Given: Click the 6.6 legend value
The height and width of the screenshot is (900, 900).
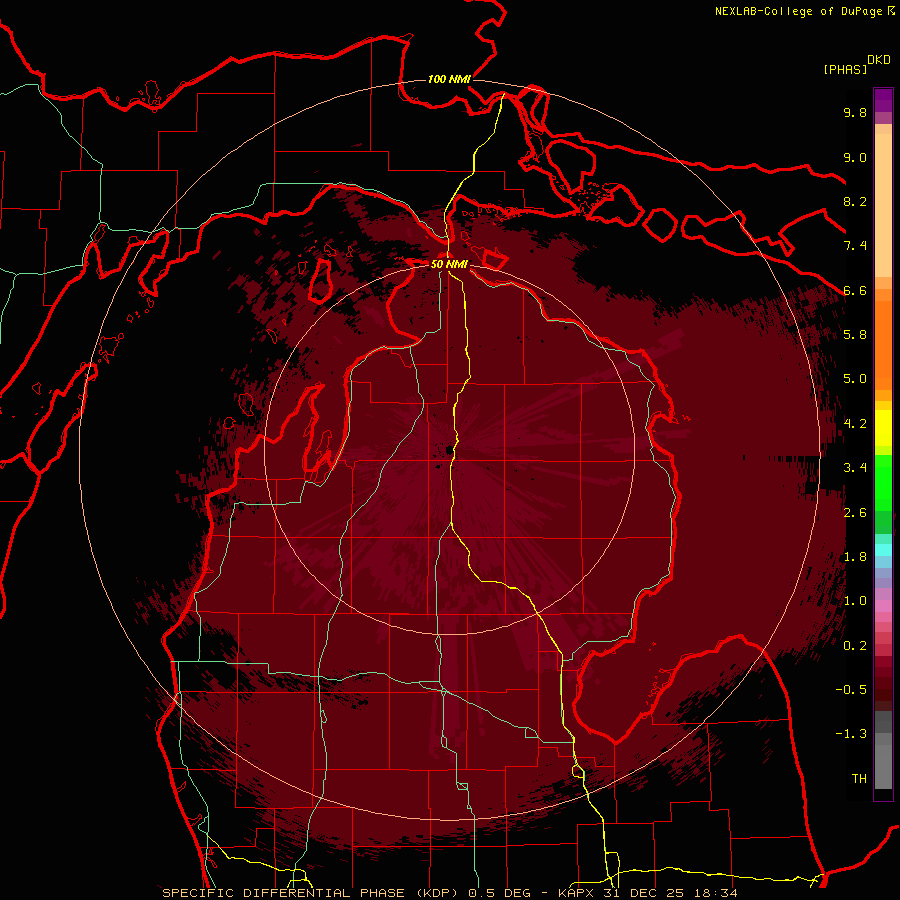Looking at the screenshot, I should click(x=855, y=290).
